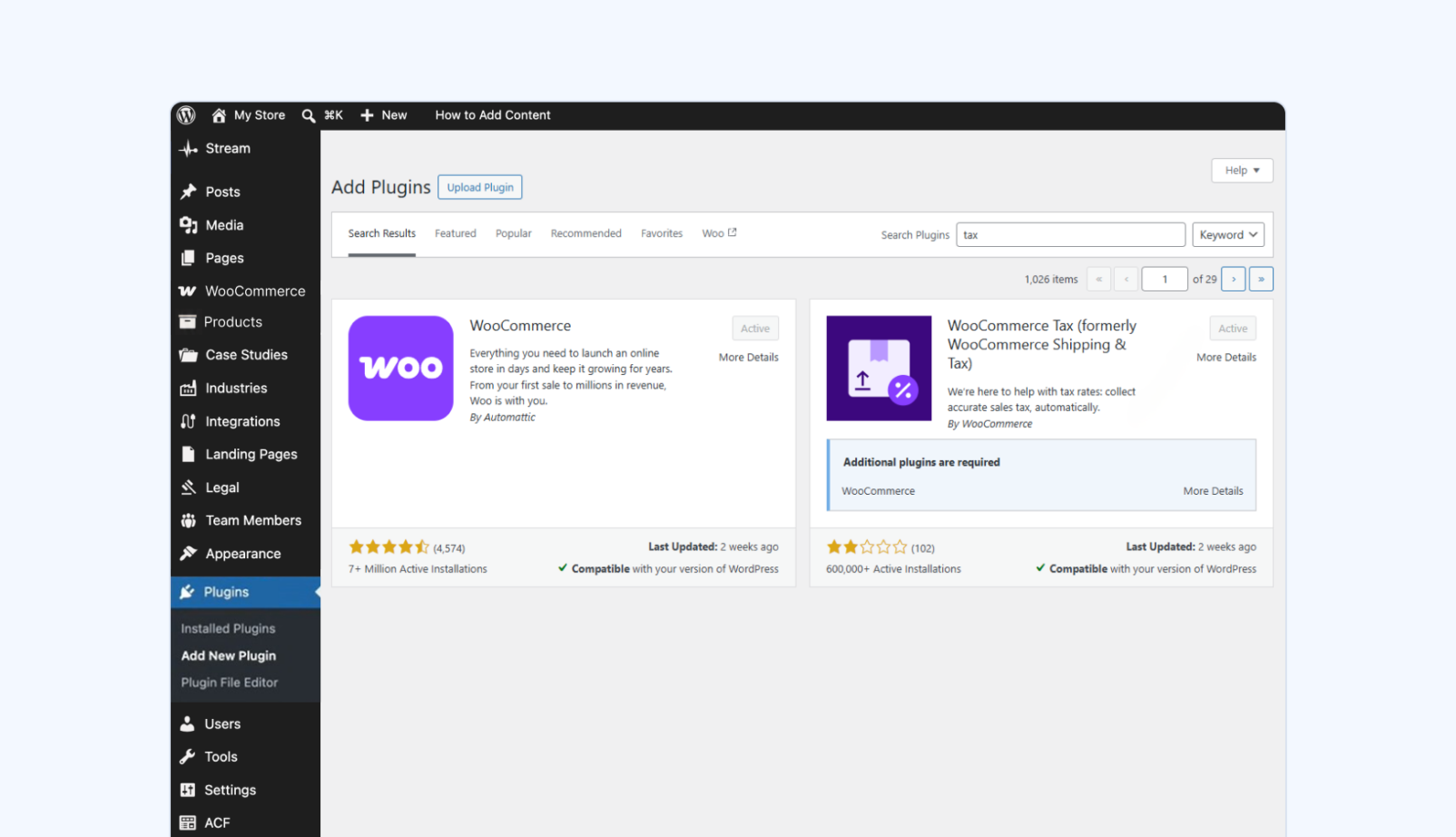Jump to last page of results
1456x837 pixels.
1261,280
